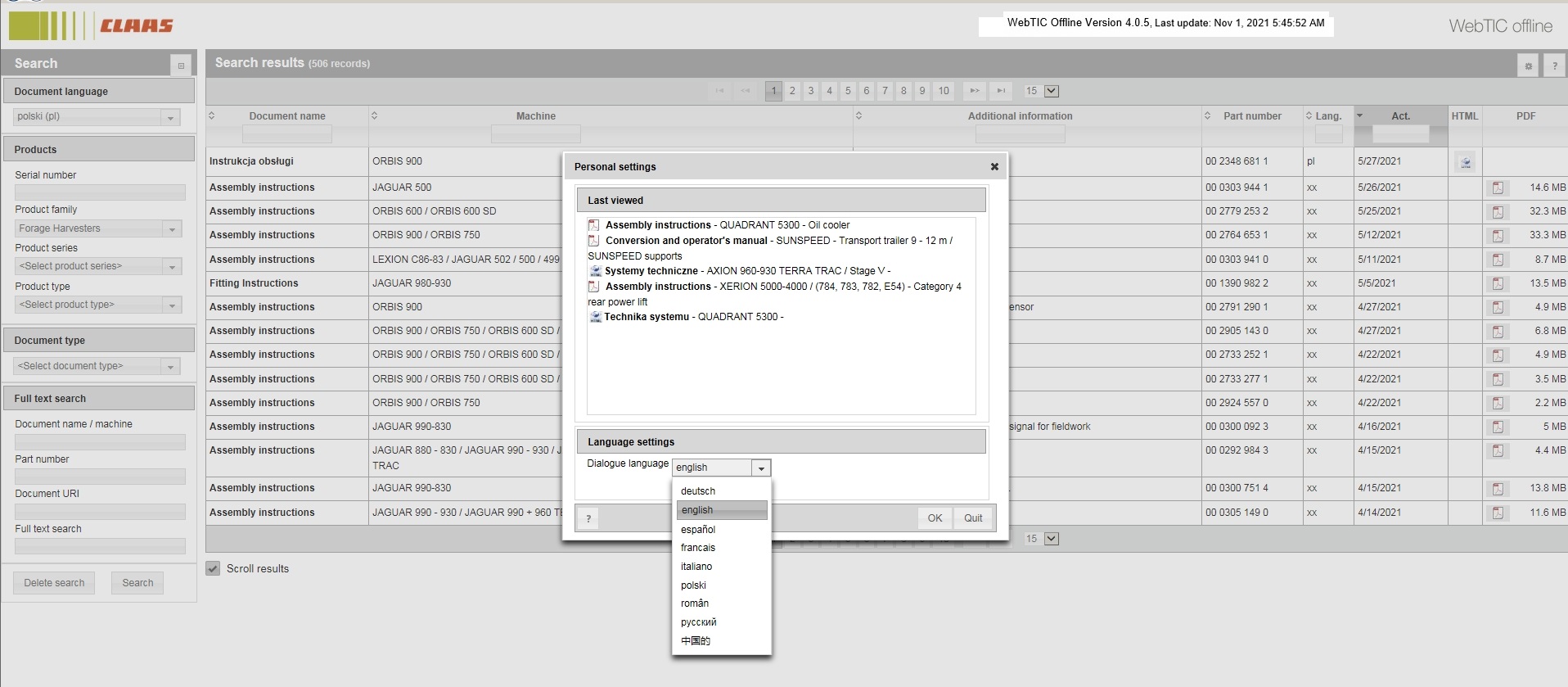Viewport: 1568px width, 687px height.
Task: Click help icon in Personal settings dialog
Action: [x=588, y=518]
